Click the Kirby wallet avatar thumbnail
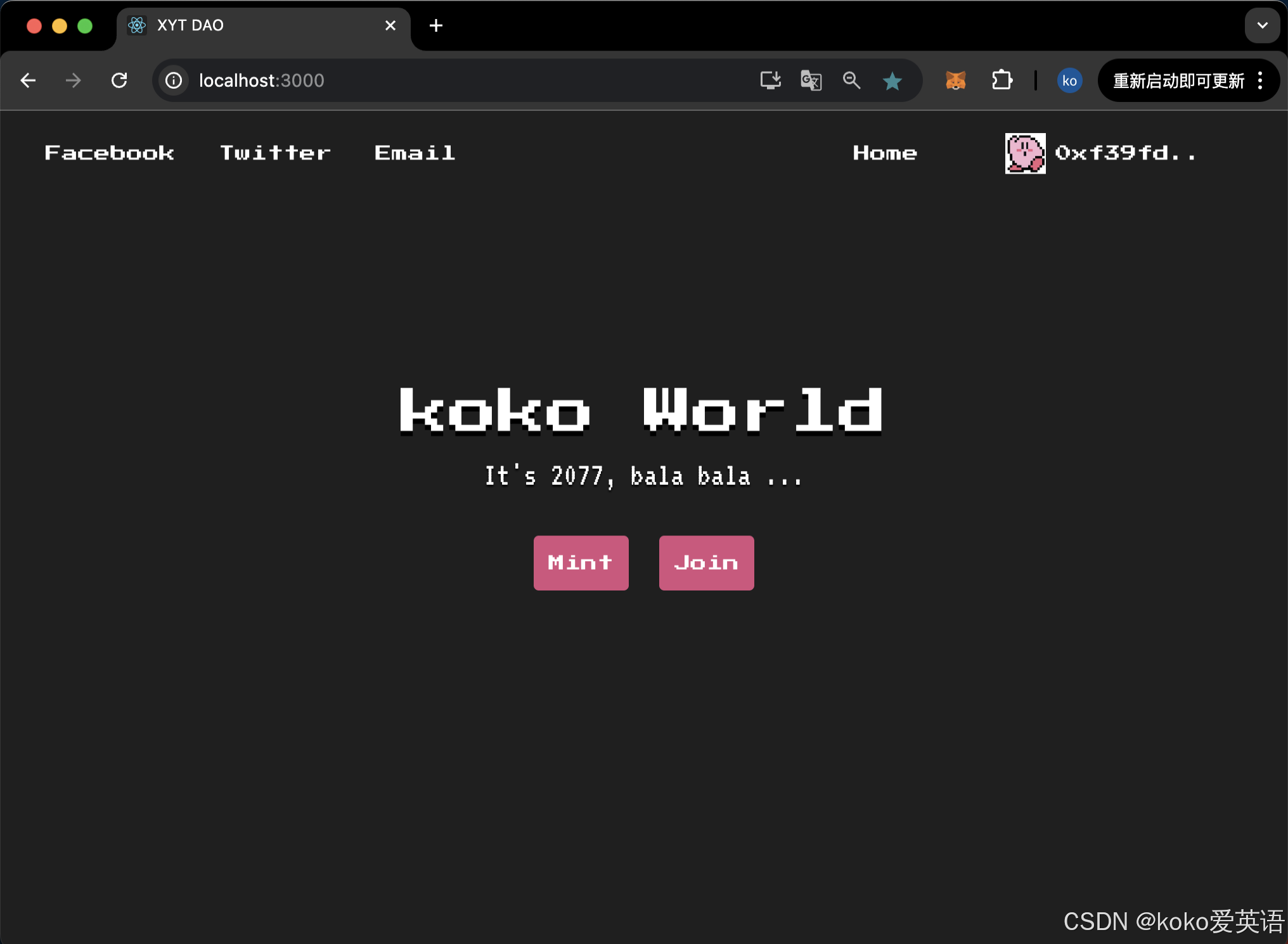1288x944 pixels. point(1025,153)
